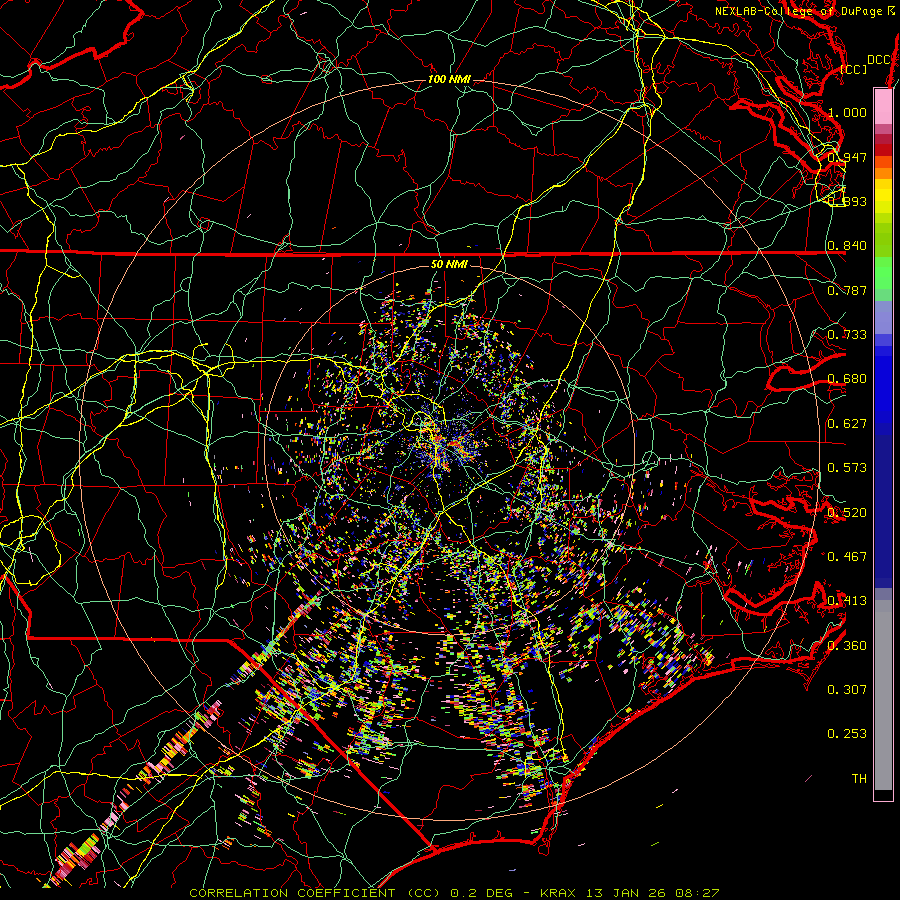Select the 0.307 value on the color scale

[x=847, y=689]
